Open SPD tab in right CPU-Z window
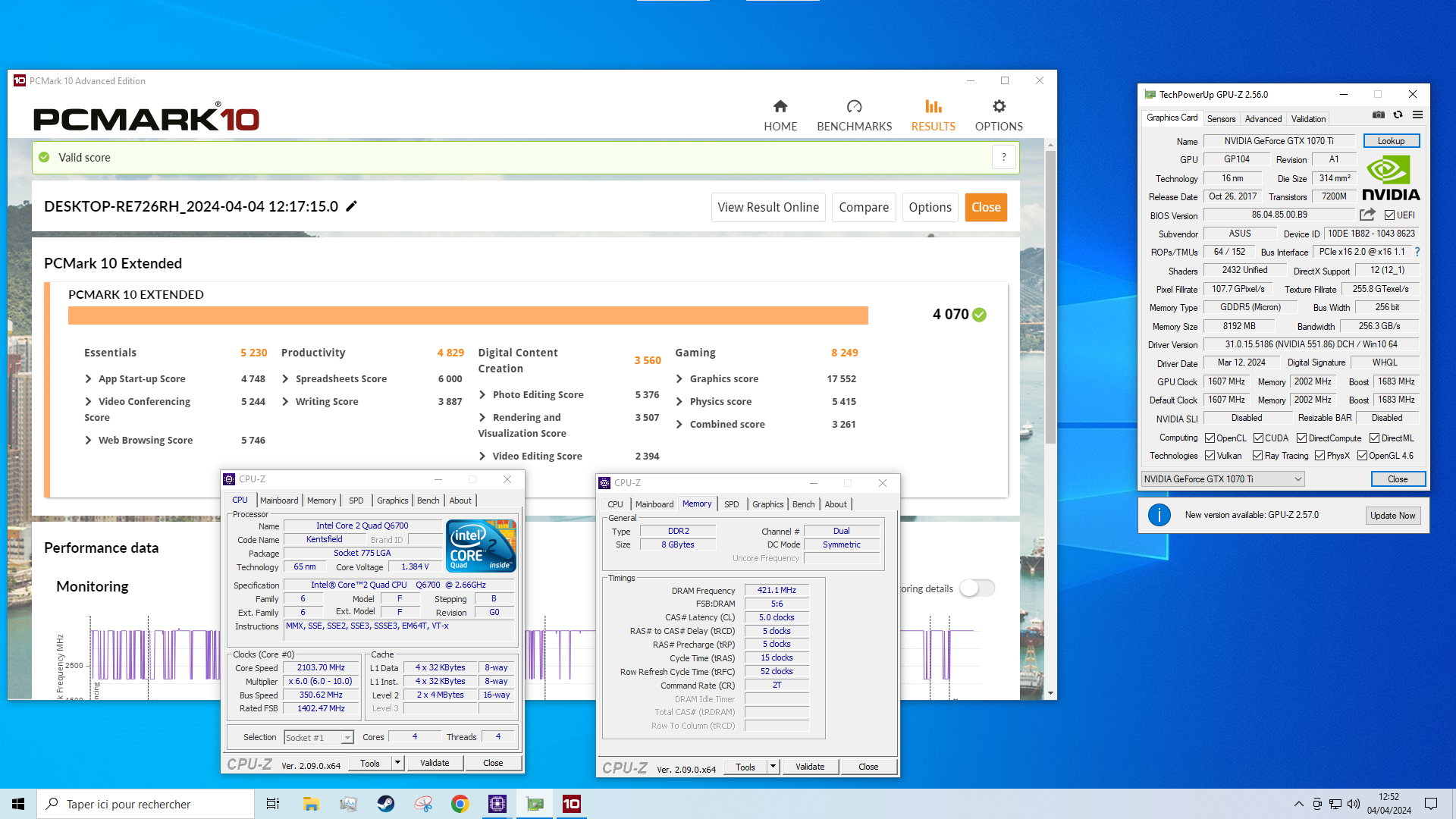This screenshot has width=1456, height=819. click(731, 504)
